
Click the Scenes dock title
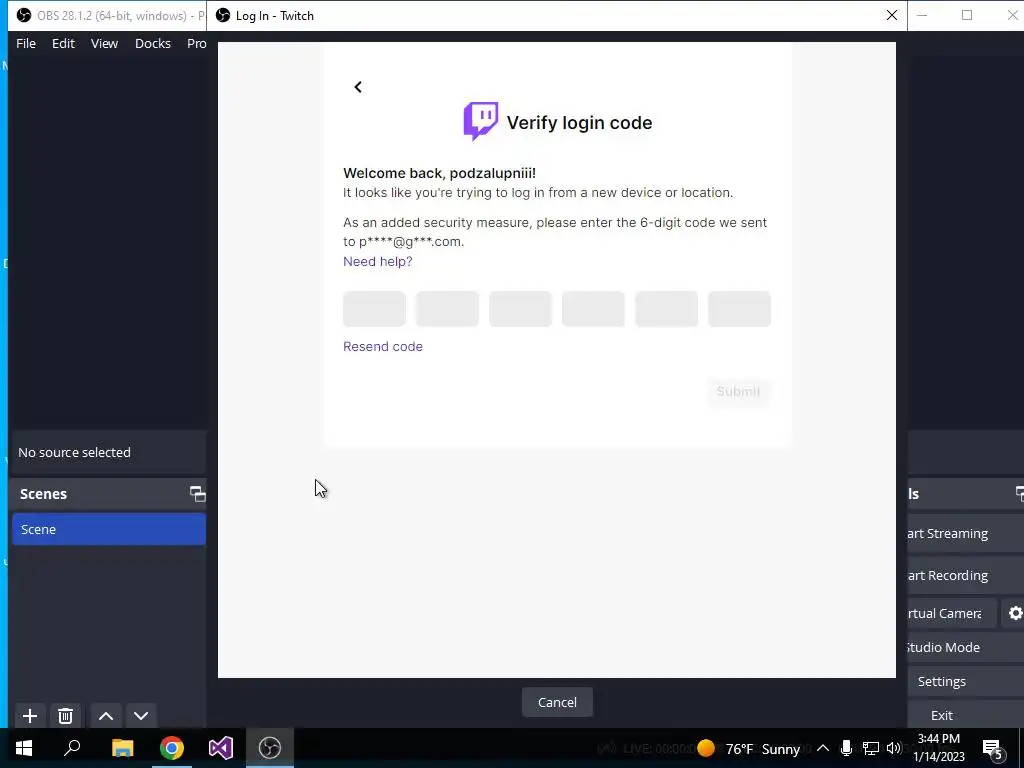click(x=43, y=494)
